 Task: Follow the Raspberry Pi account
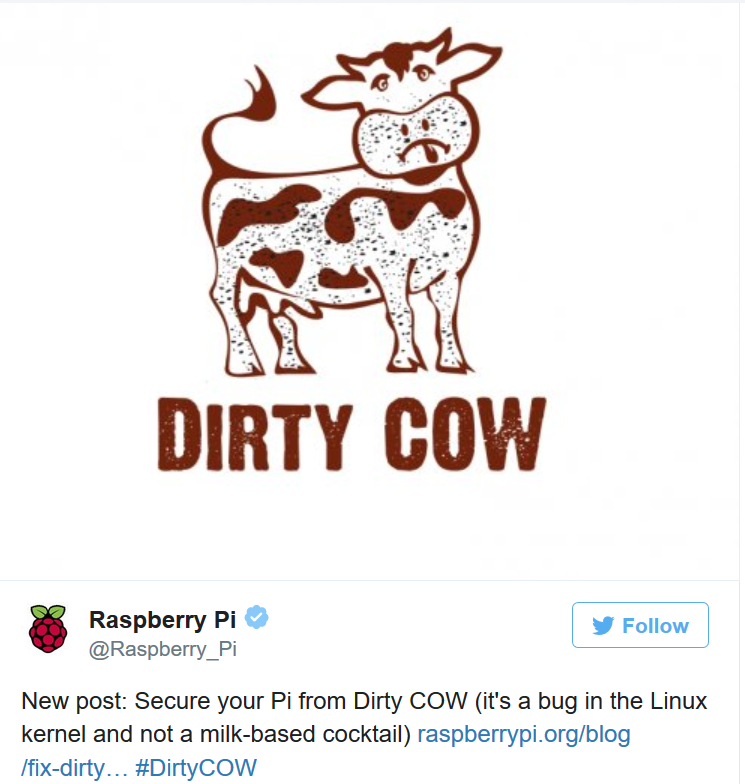click(x=640, y=625)
